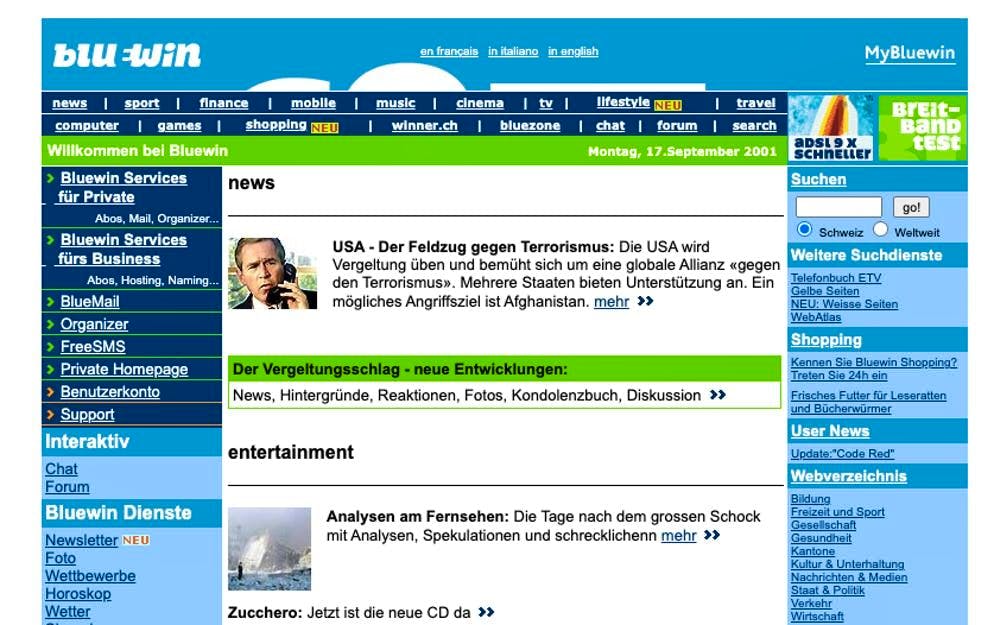
Task: Open the Breitband test banner
Action: click(x=922, y=127)
